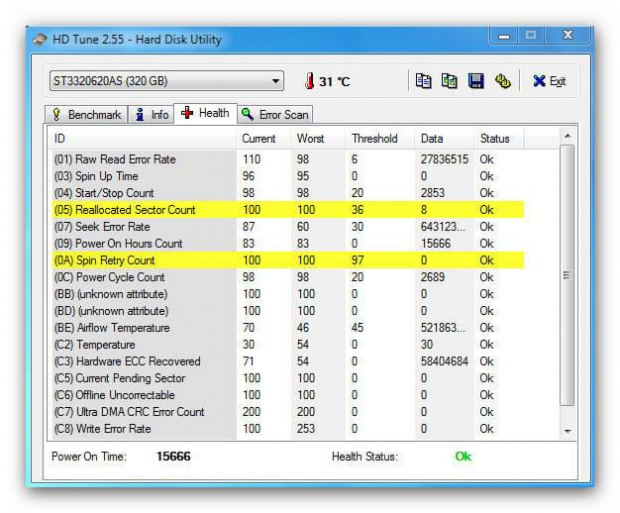The width and height of the screenshot is (620, 513).
Task: Select the Raw Read Error Rate row
Action: pyautogui.click(x=287, y=159)
